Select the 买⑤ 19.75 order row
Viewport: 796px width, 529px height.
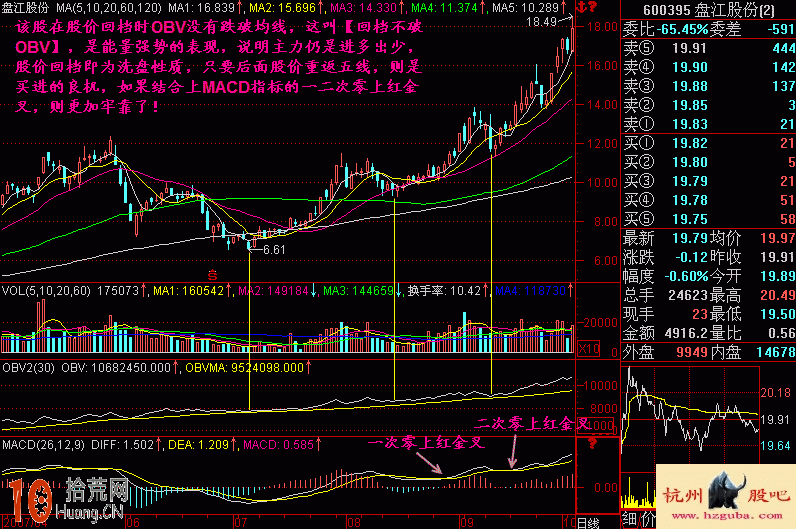[709, 219]
